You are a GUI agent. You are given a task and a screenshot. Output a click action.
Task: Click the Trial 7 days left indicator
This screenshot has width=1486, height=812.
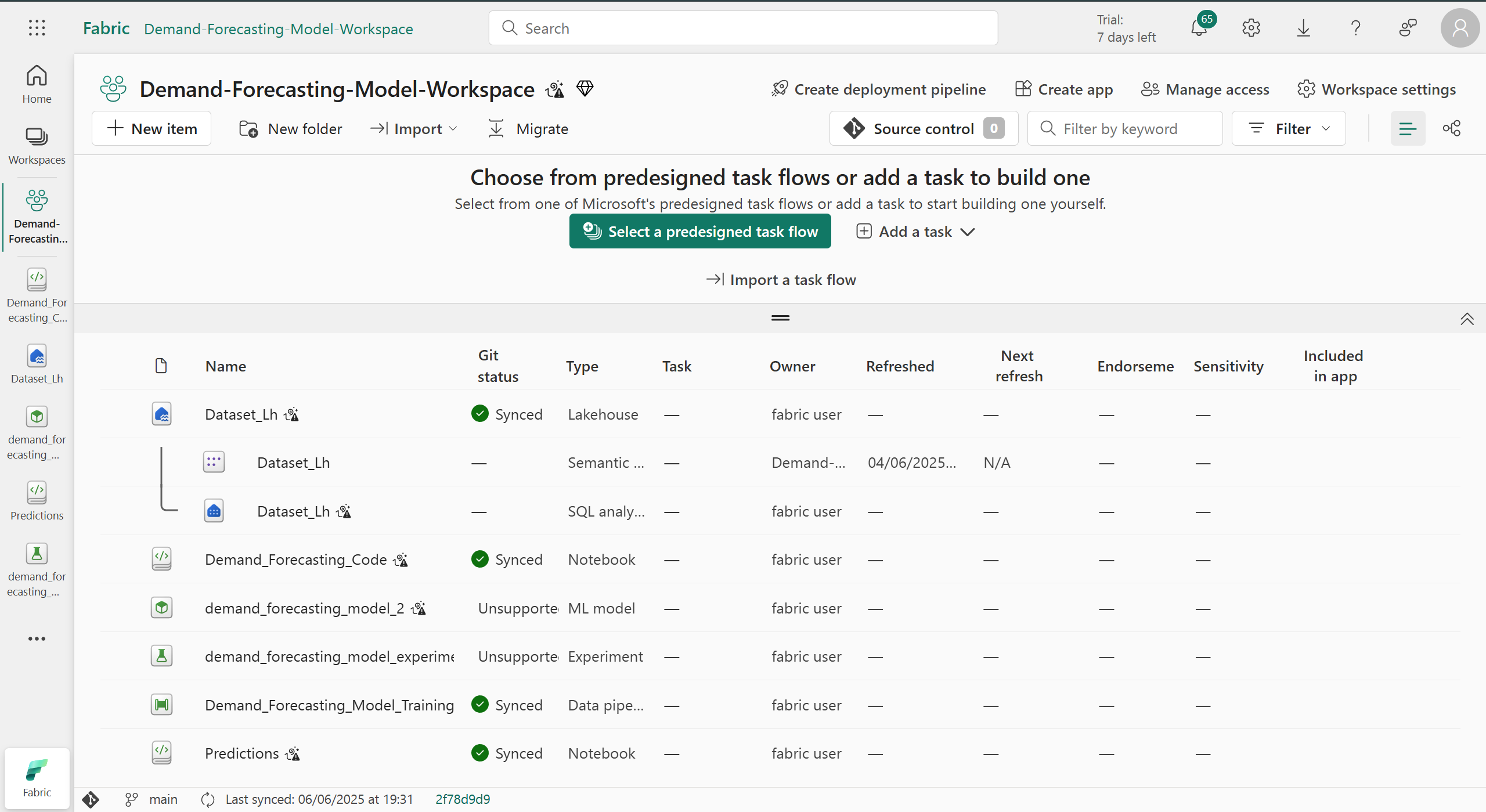click(1126, 28)
